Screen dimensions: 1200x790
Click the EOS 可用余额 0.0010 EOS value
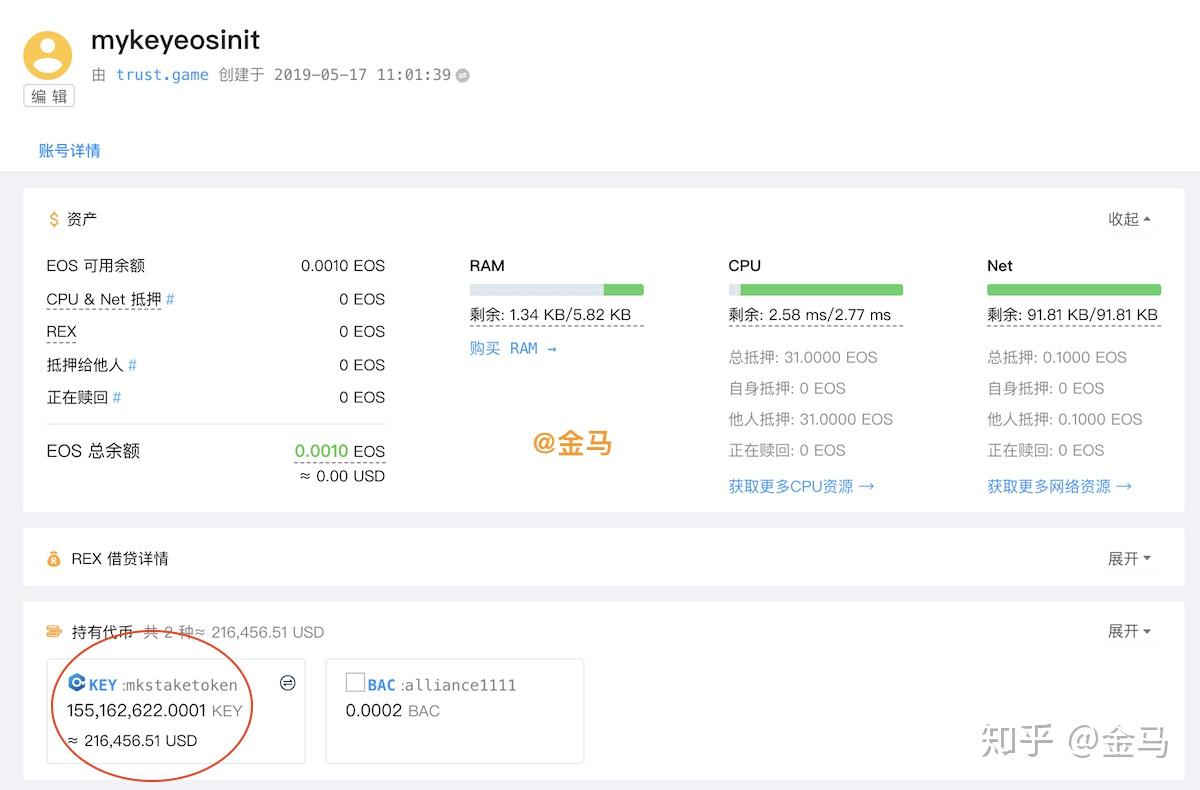point(343,266)
